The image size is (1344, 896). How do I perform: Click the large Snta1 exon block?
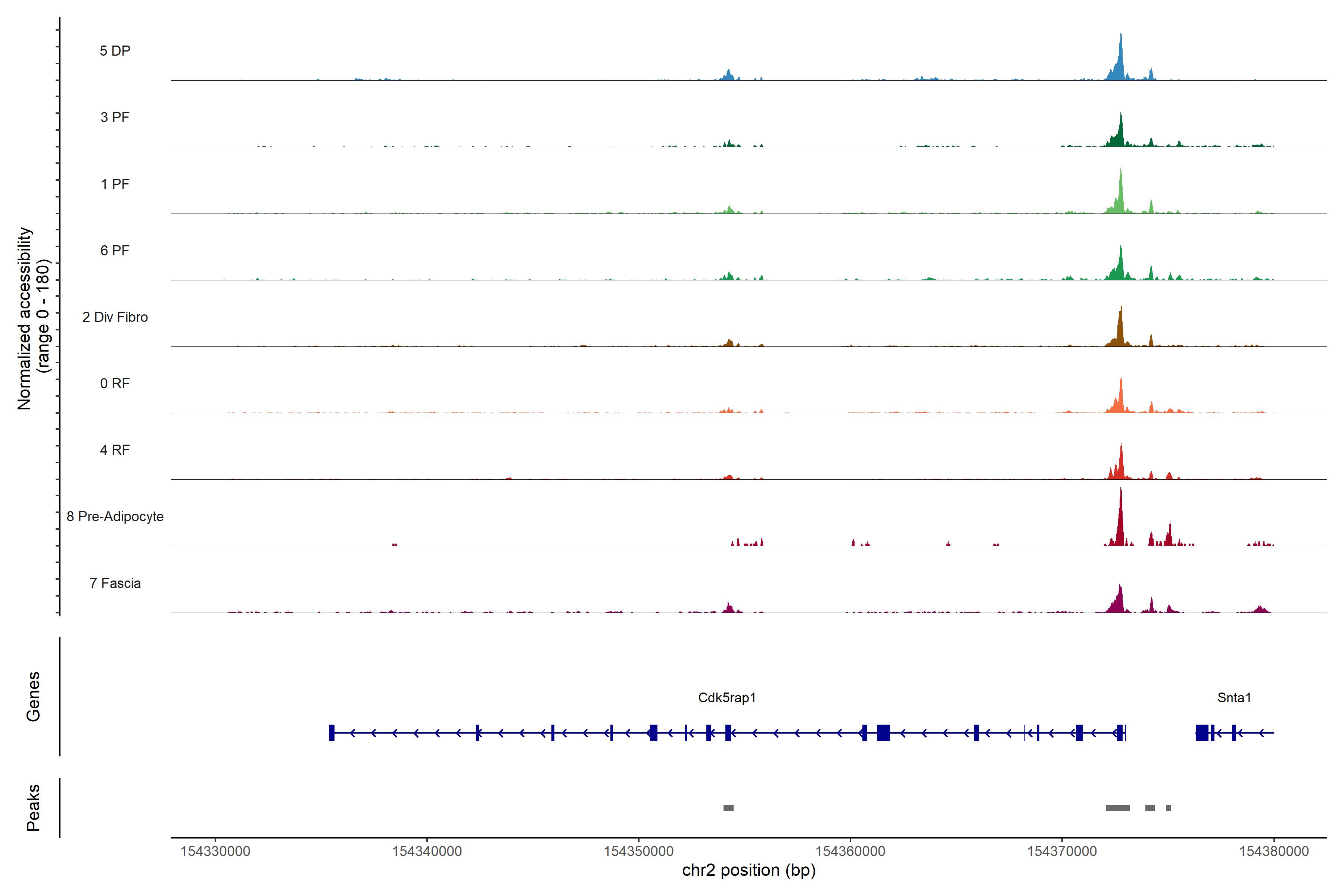coord(1202,732)
